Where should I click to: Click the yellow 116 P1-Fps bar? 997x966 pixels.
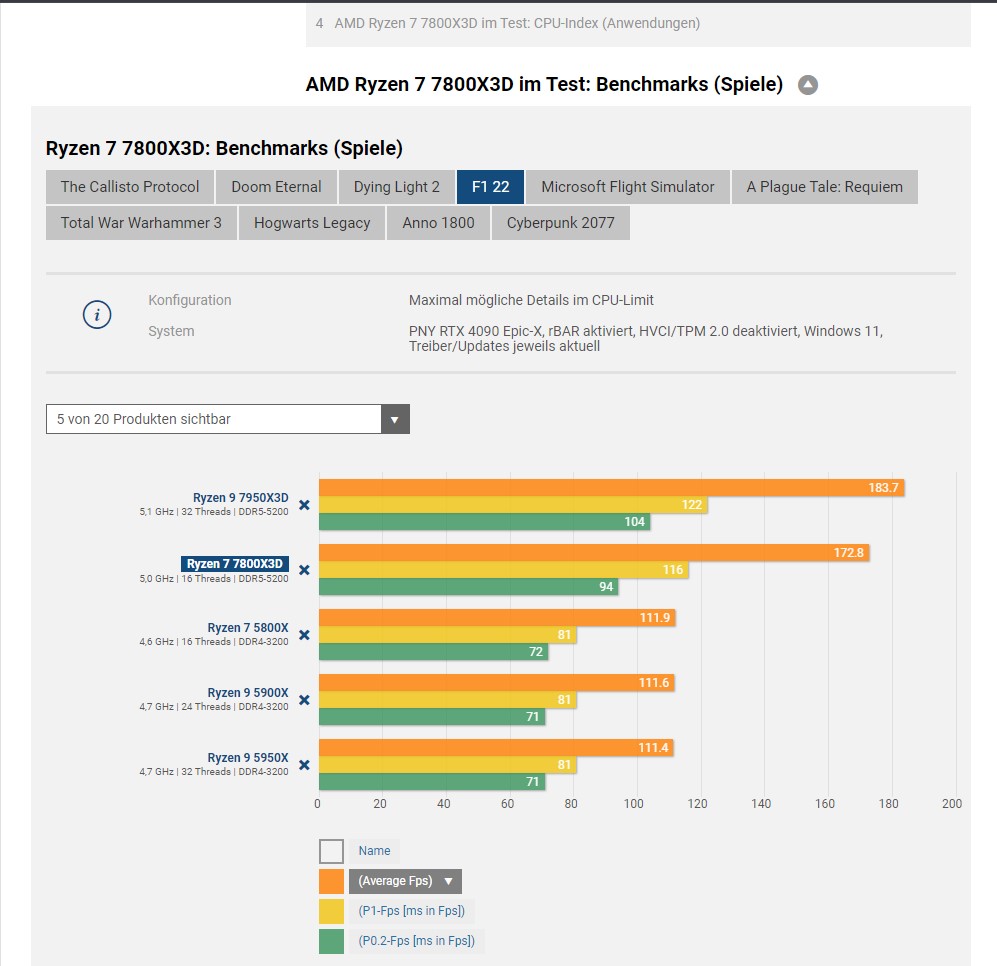504,570
